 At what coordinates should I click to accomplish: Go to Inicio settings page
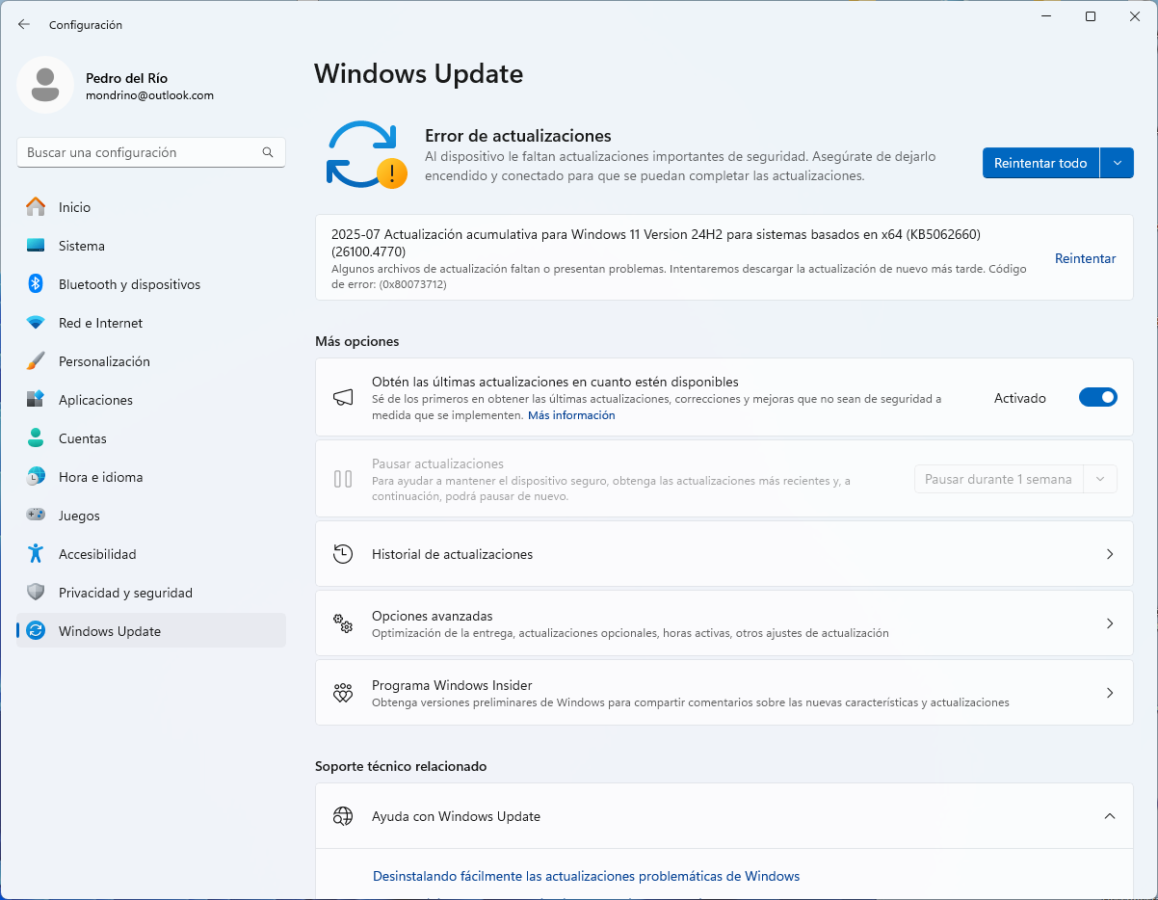151,207
